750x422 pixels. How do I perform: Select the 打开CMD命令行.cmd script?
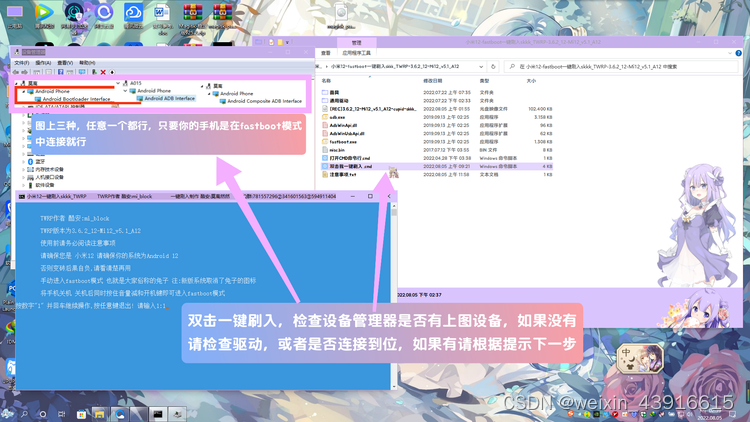pos(438,158)
